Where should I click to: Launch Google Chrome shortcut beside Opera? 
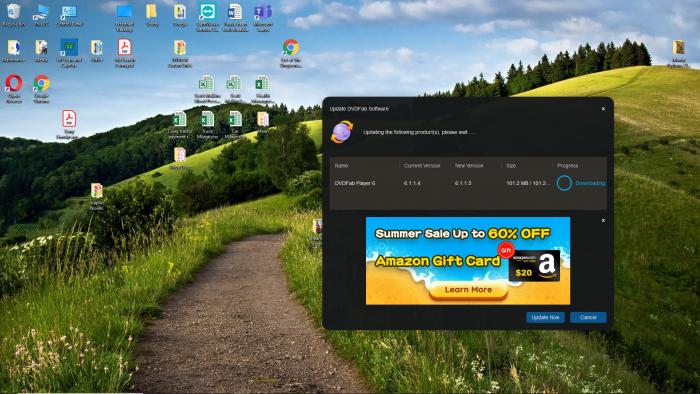[41, 88]
